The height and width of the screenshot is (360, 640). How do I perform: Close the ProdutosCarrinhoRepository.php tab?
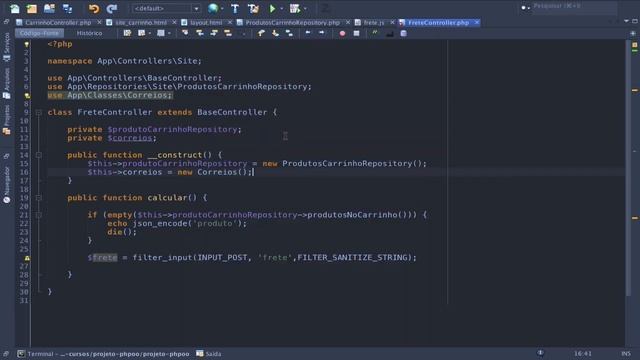click(348, 22)
